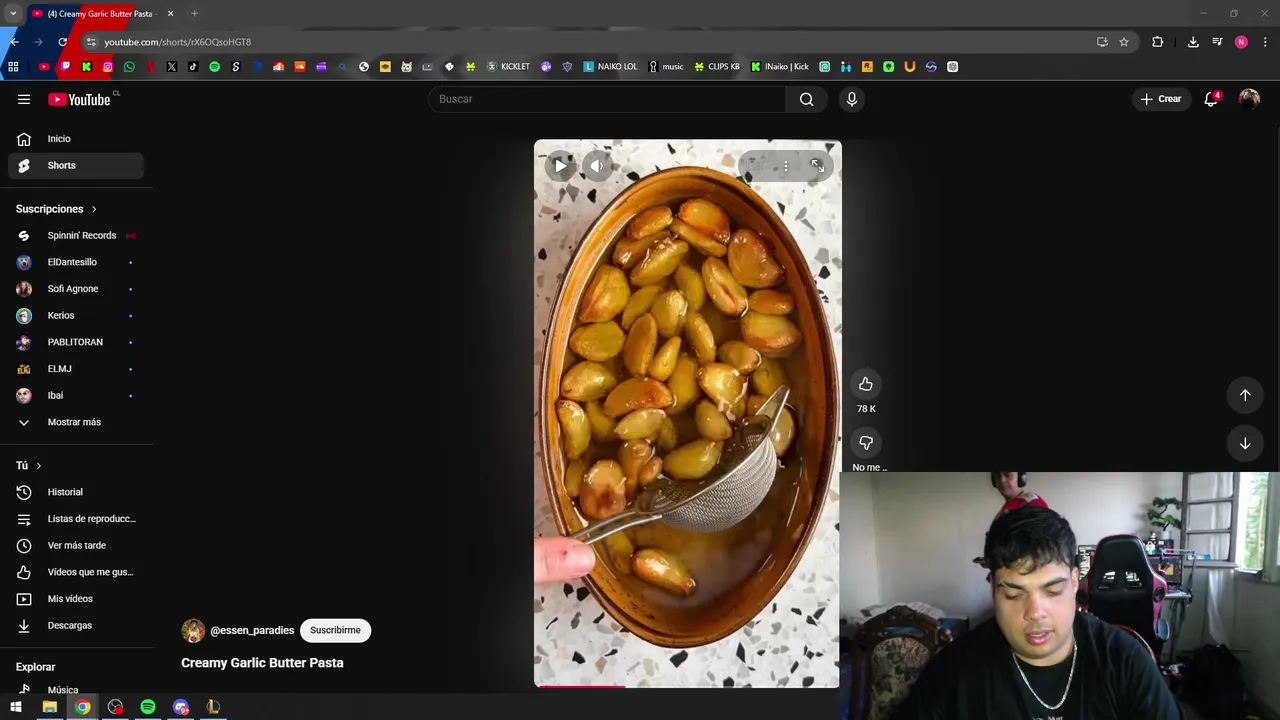The width and height of the screenshot is (1280, 720).
Task: Open the INaiko | Kick bookmark
Action: point(780,67)
